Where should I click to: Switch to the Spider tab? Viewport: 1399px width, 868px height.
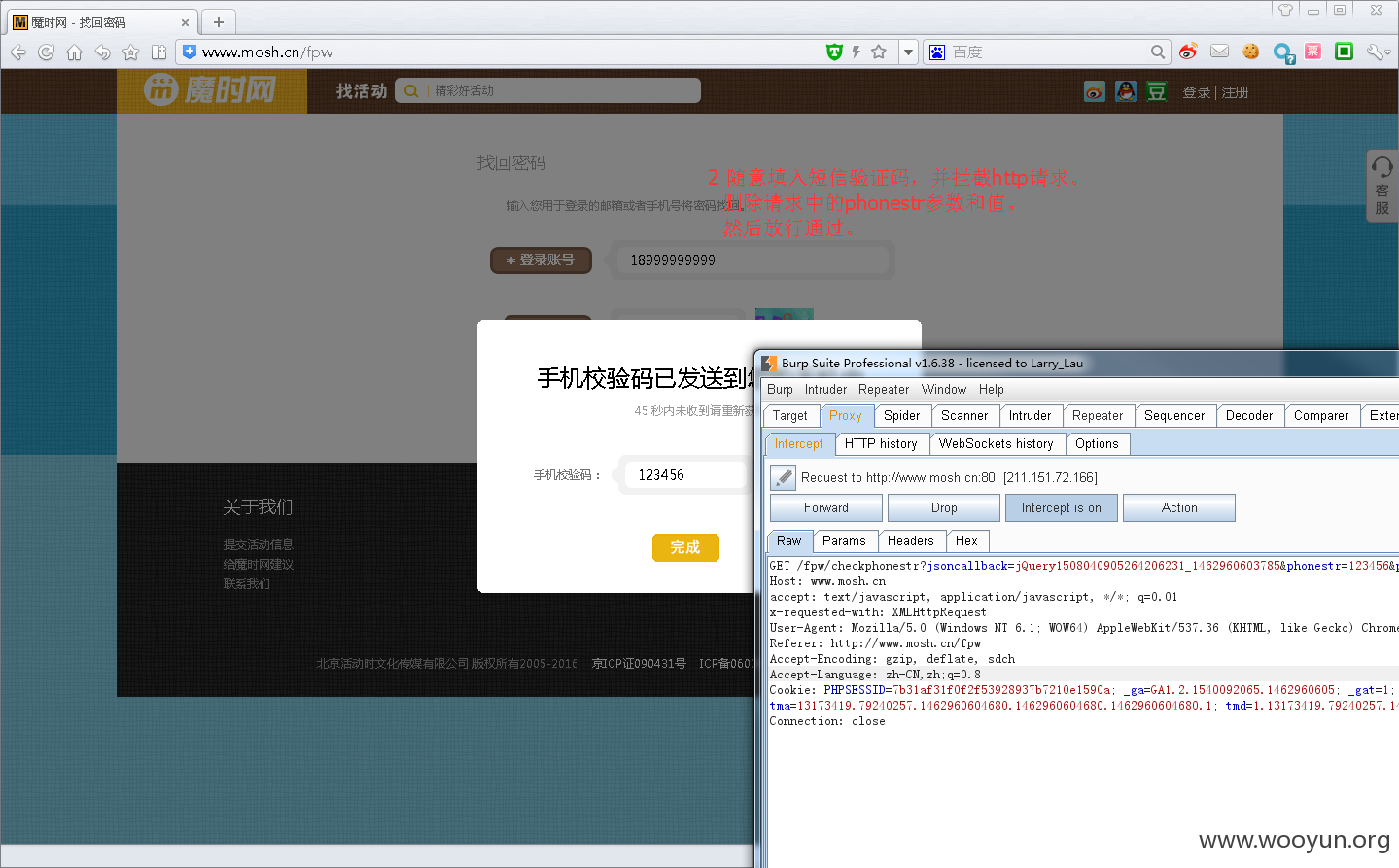pos(901,415)
